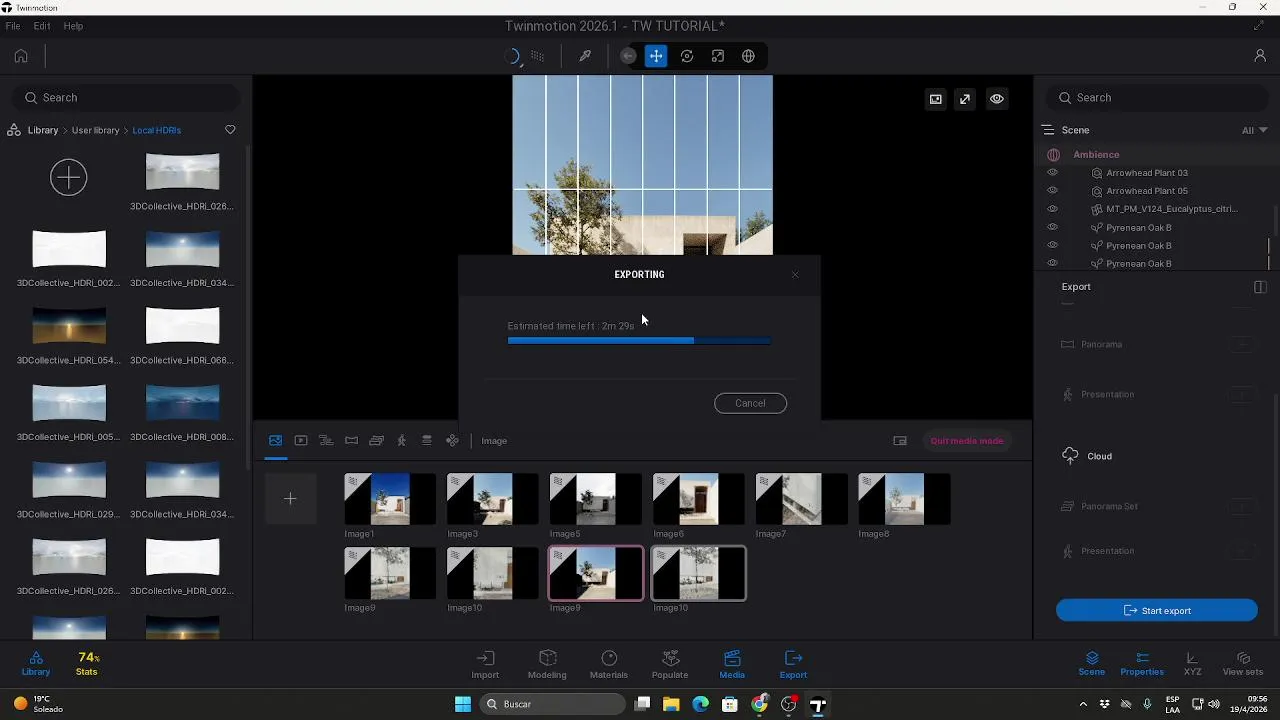This screenshot has width=1280, height=720.
Task: Select the Image8 thumbnail
Action: click(905, 499)
